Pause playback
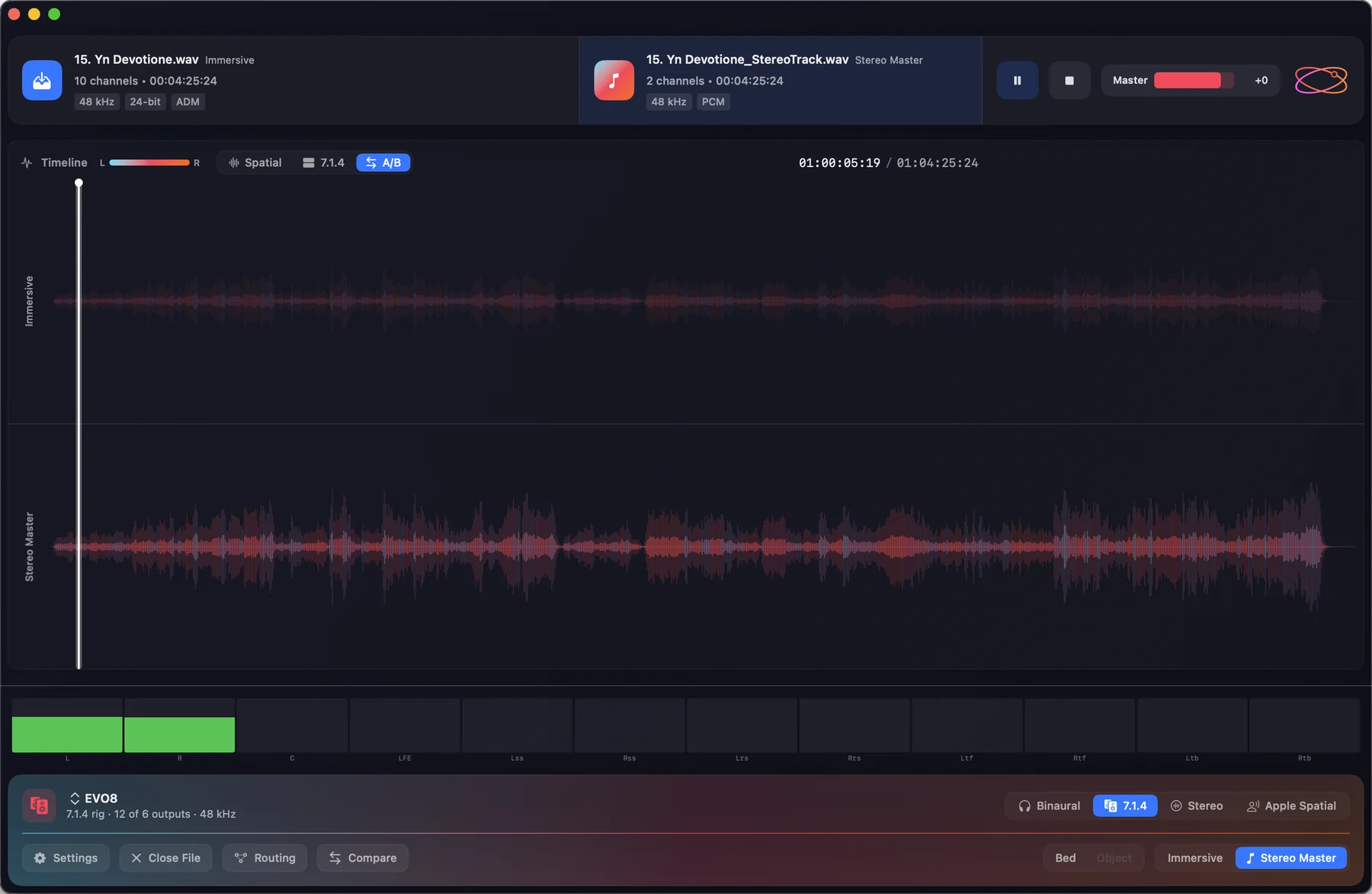 [x=1017, y=80]
